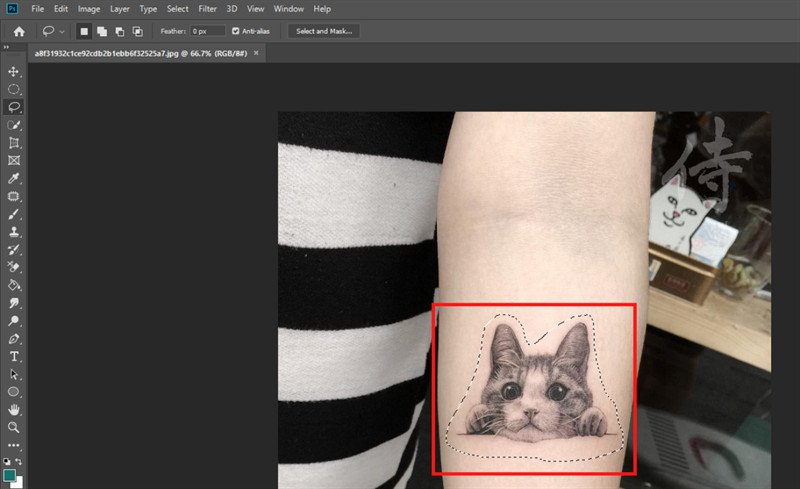Choose the Type tool
The image size is (800, 489).
click(14, 356)
